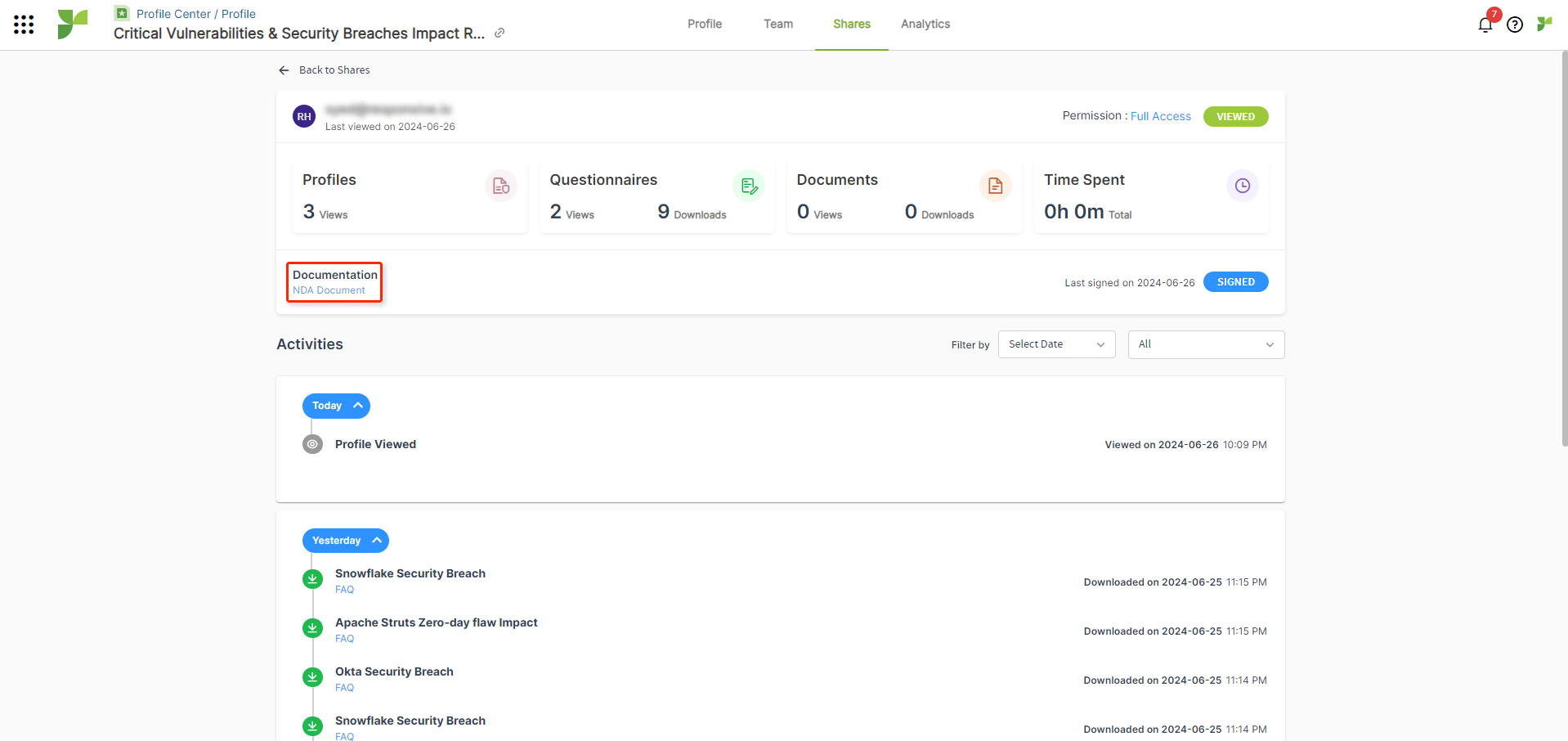1568x741 pixels.
Task: Click the Full Access permission link
Action: pyautogui.click(x=1160, y=116)
